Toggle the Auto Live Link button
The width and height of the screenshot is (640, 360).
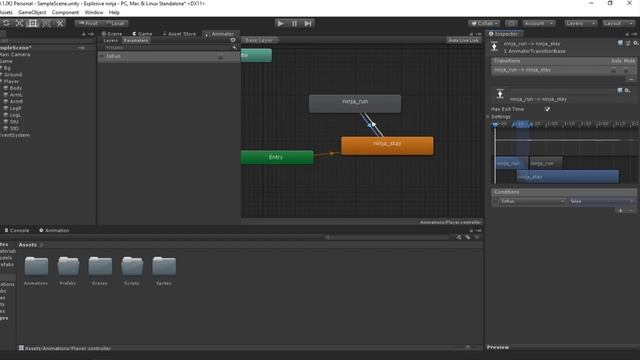pos(463,40)
